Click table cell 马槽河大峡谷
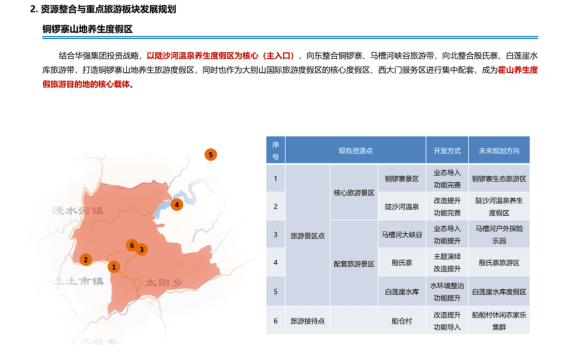 click(402, 235)
